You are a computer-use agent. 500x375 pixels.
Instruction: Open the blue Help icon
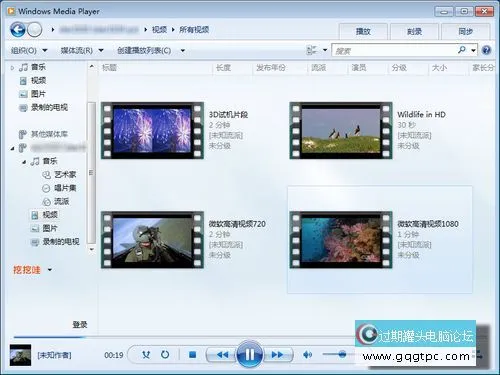coord(486,50)
